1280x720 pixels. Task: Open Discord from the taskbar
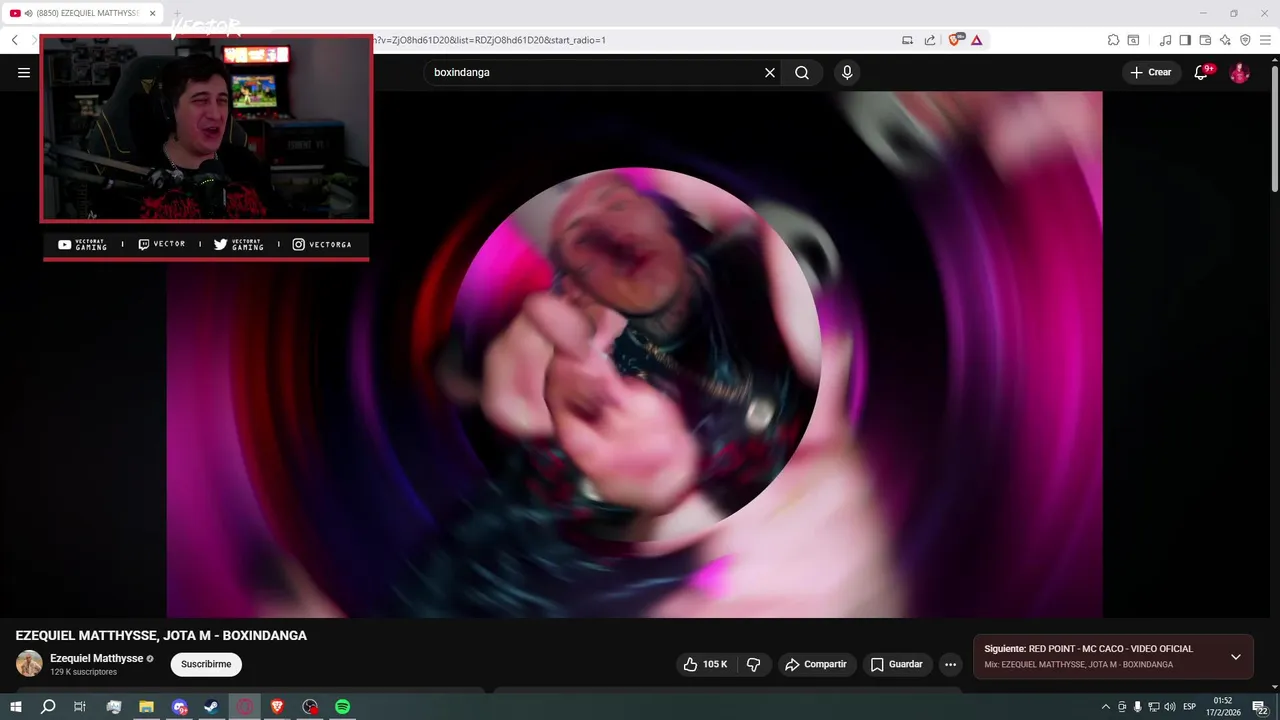click(179, 707)
